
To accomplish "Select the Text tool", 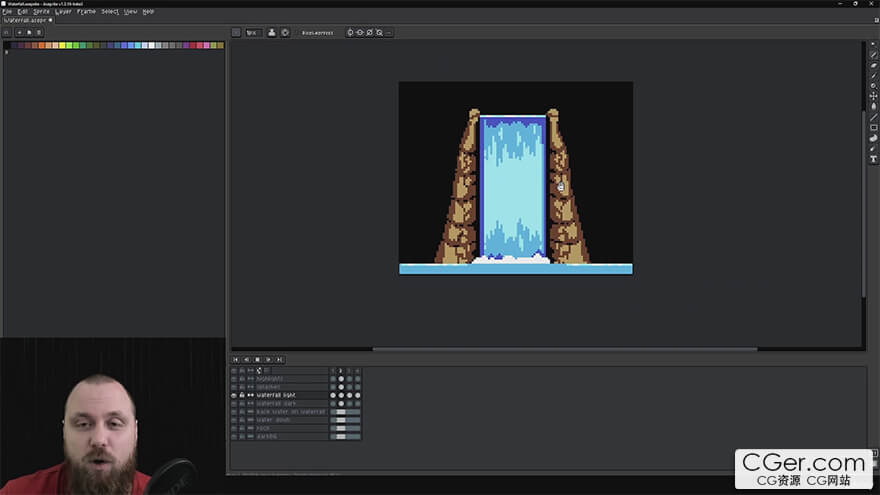I will pyautogui.click(x=873, y=159).
